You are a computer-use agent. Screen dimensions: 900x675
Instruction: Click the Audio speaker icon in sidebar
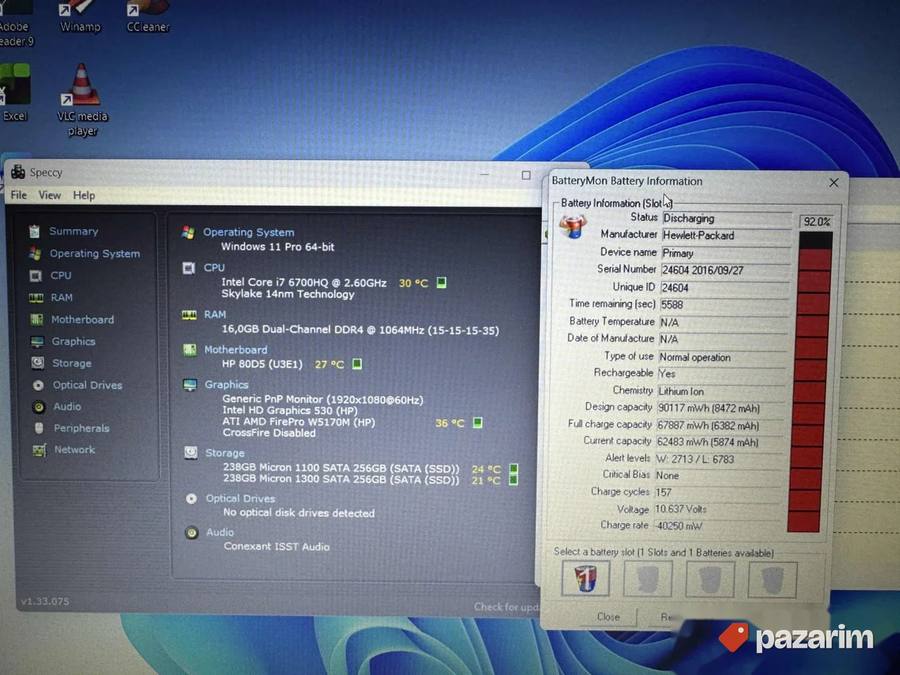[x=38, y=407]
